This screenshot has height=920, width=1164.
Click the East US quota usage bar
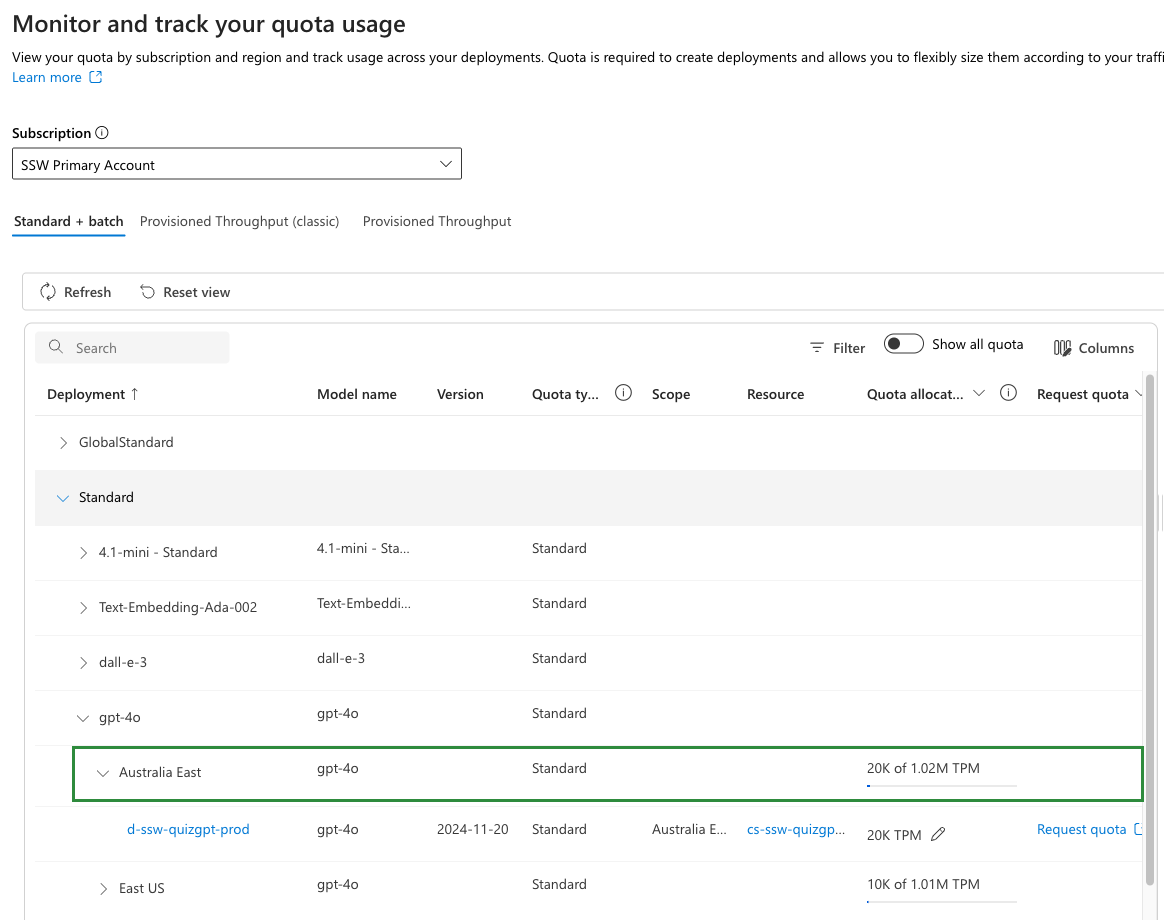click(941, 901)
